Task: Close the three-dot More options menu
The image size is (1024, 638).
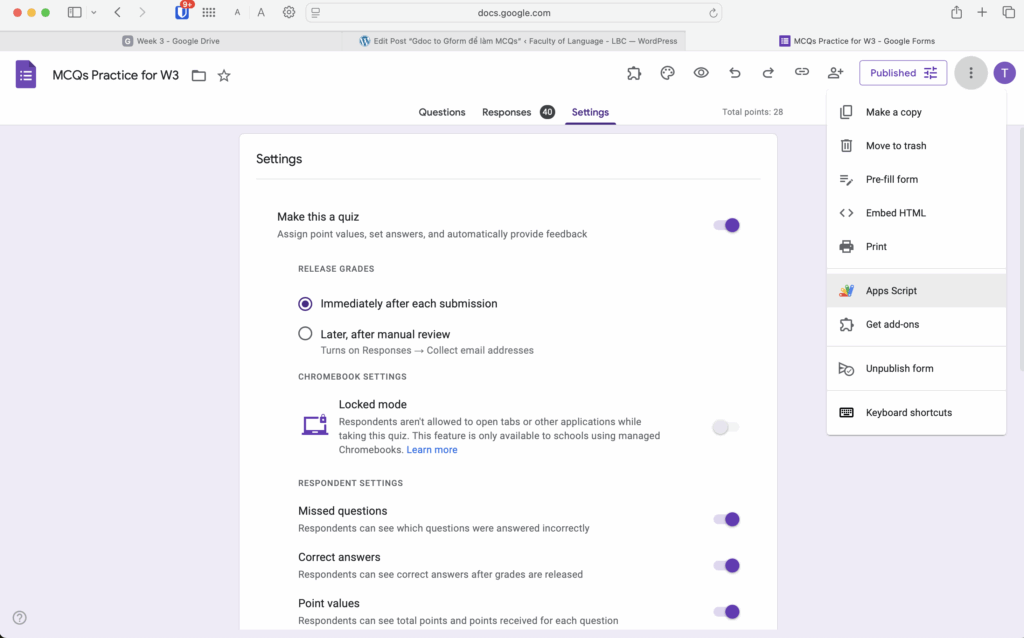Action: click(x=970, y=73)
